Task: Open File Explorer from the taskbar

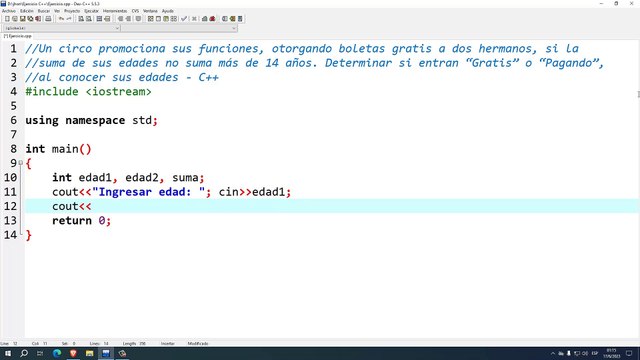Action: (89, 353)
